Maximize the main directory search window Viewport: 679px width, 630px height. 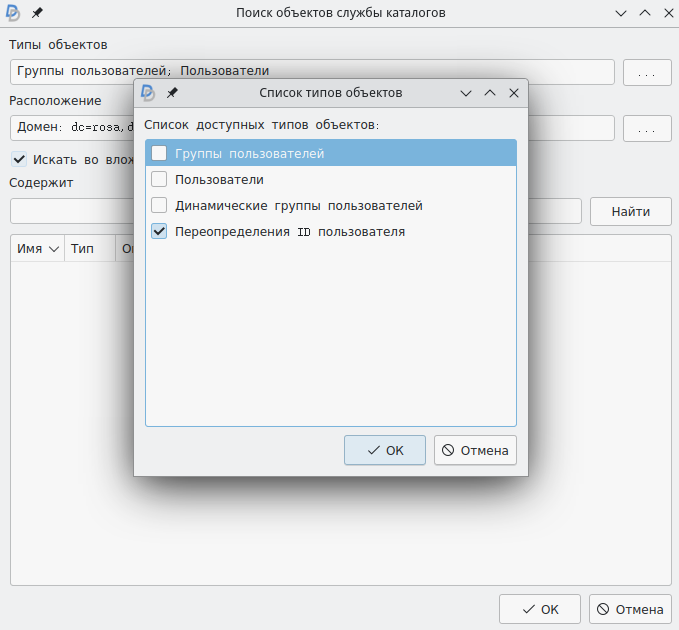[x=645, y=13]
